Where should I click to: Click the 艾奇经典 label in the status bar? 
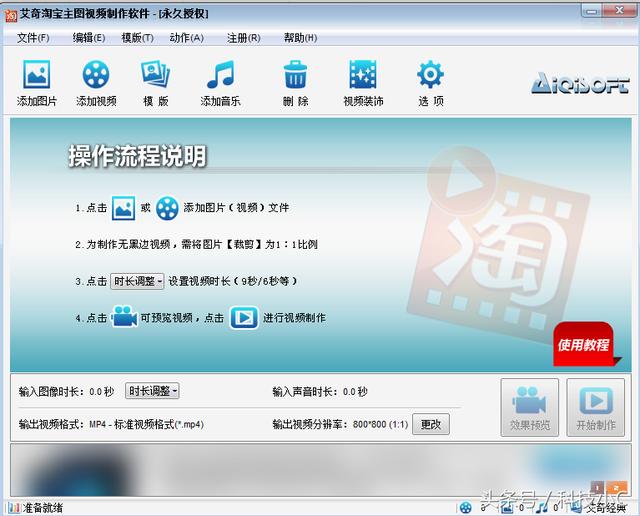click(x=606, y=508)
